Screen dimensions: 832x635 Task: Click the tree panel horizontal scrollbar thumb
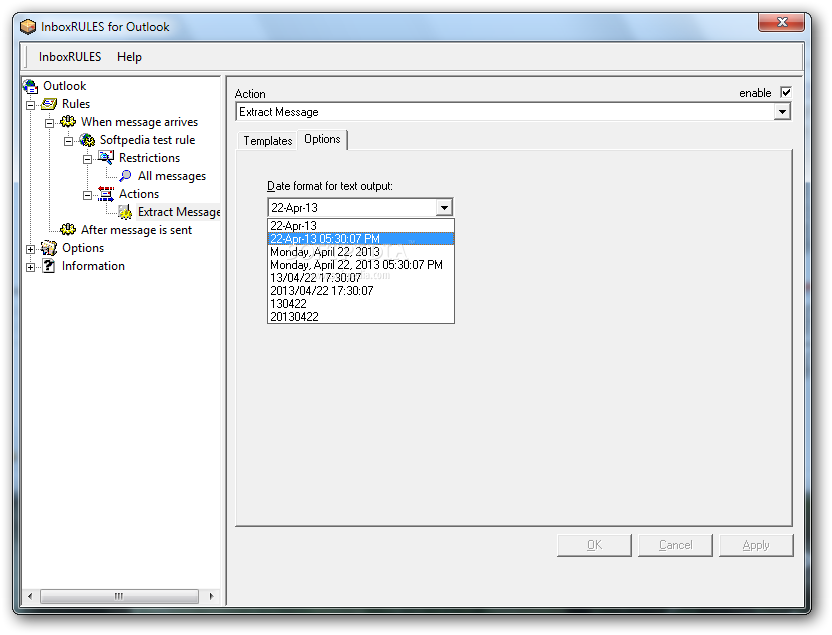pyautogui.click(x=119, y=596)
